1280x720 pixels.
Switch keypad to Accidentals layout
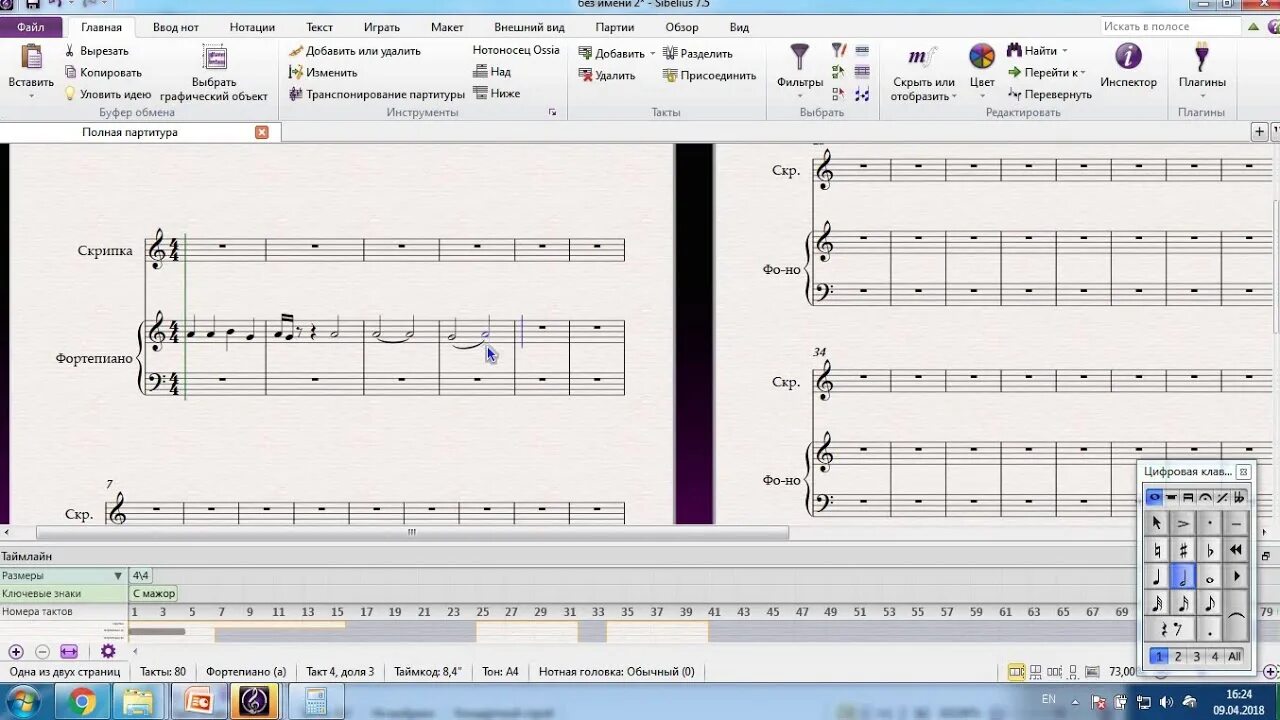point(1239,497)
